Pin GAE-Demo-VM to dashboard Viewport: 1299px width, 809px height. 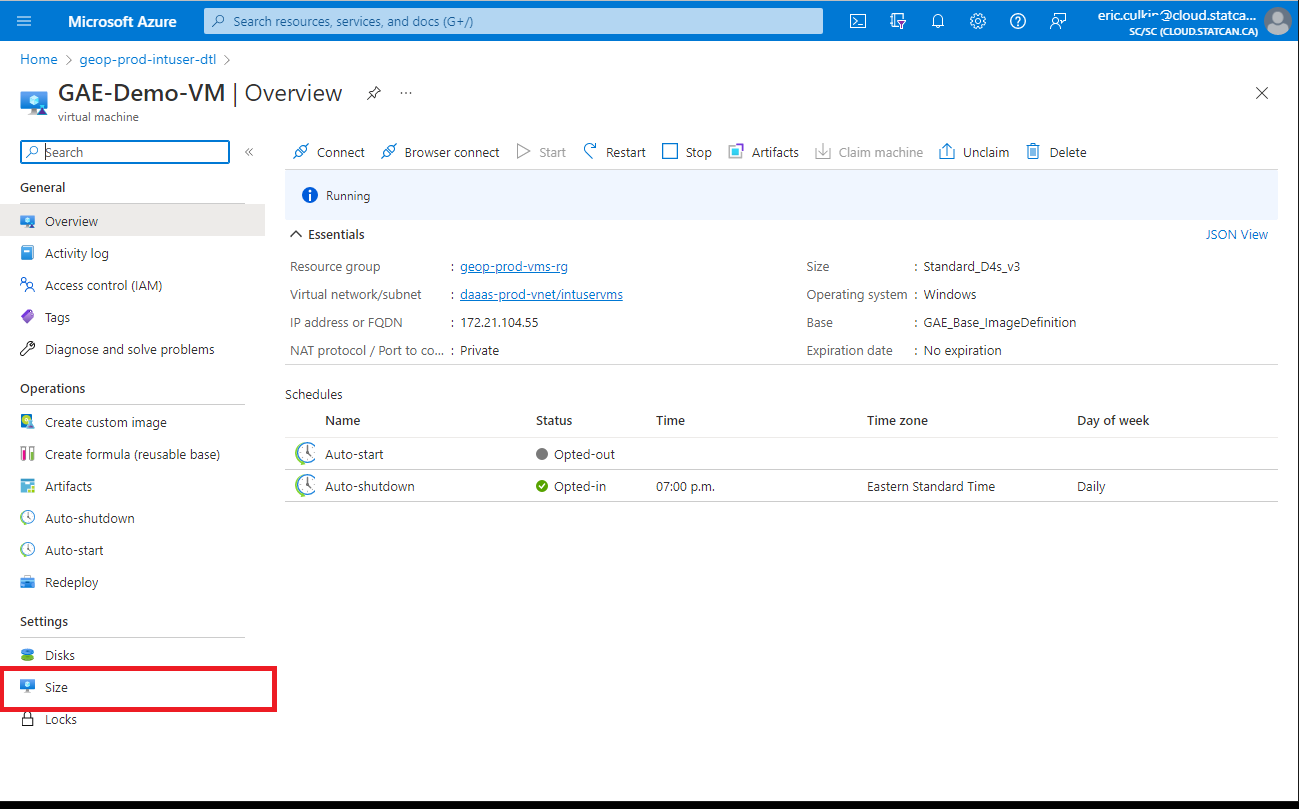(x=373, y=93)
